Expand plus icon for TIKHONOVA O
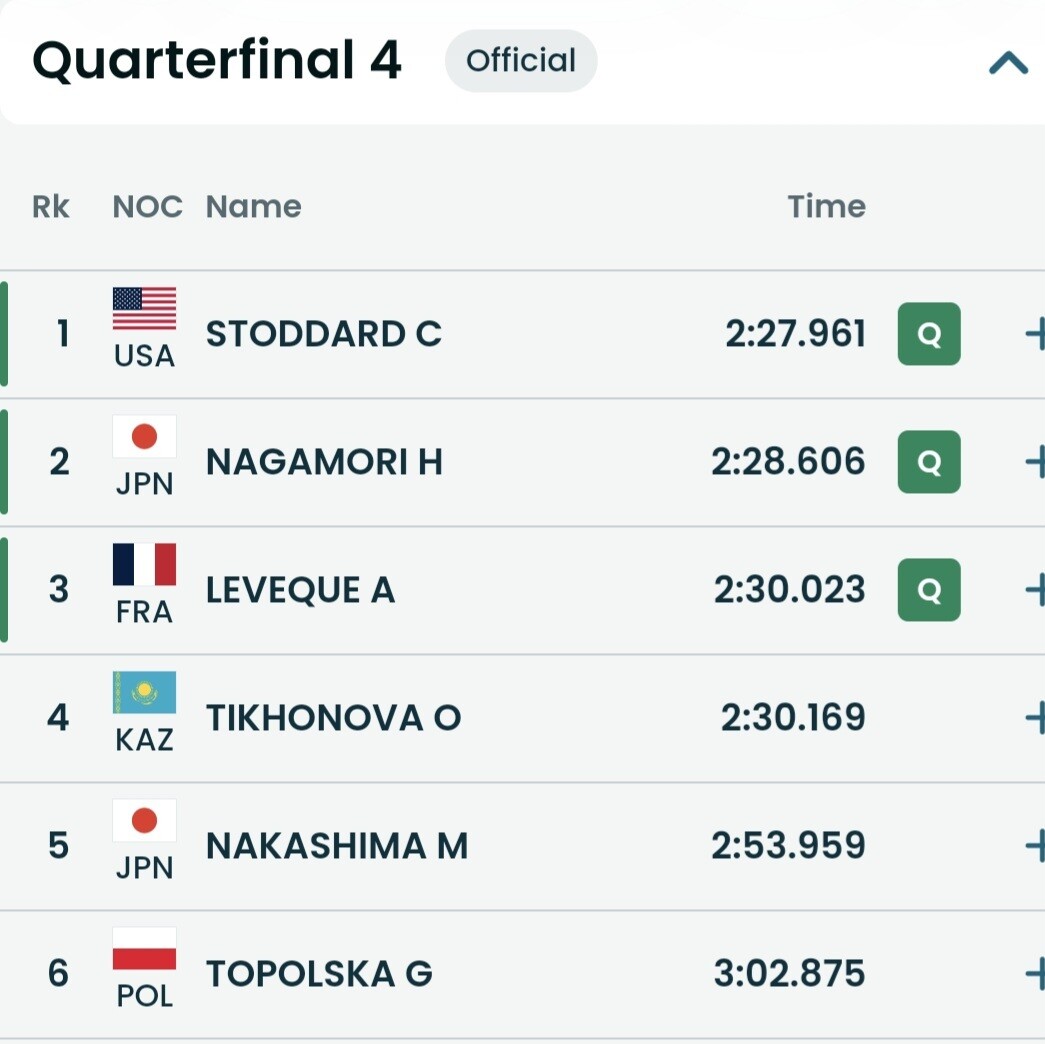This screenshot has height=1044, width=1045. tap(1035, 718)
